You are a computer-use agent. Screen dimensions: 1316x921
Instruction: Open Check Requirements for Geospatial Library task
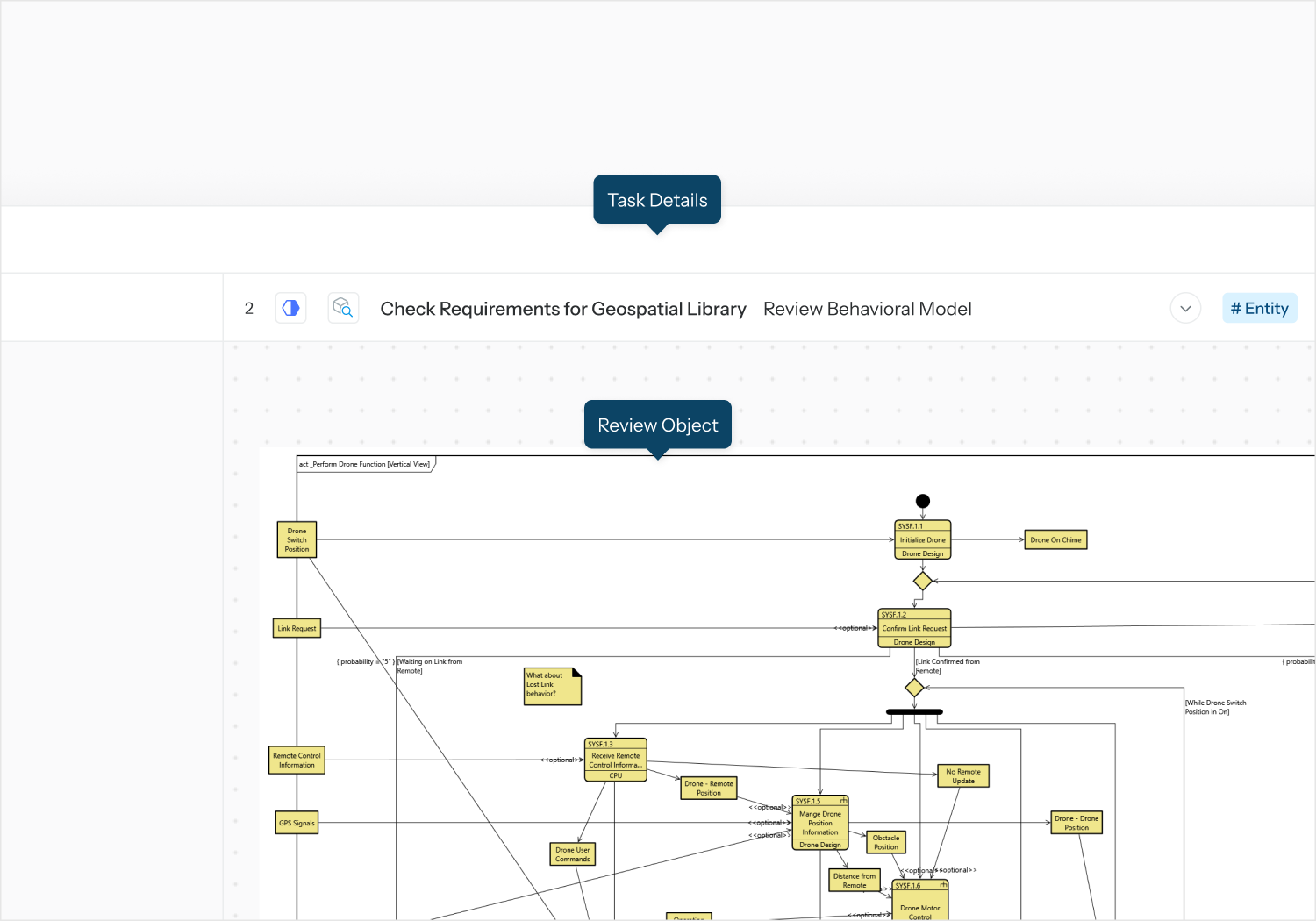click(x=562, y=309)
